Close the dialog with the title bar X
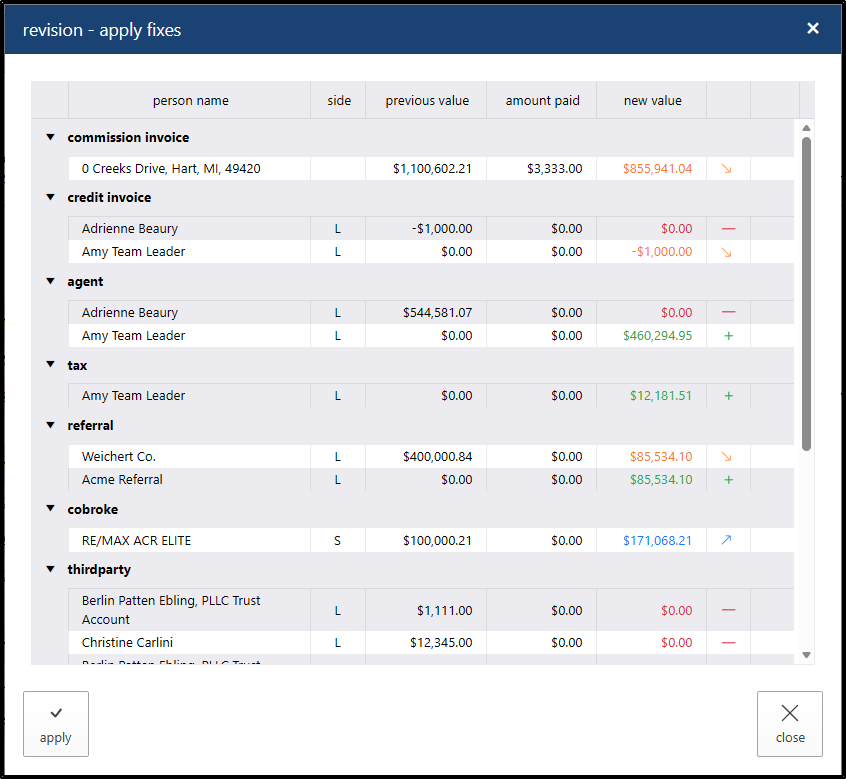The height and width of the screenshot is (779, 846). [x=813, y=29]
